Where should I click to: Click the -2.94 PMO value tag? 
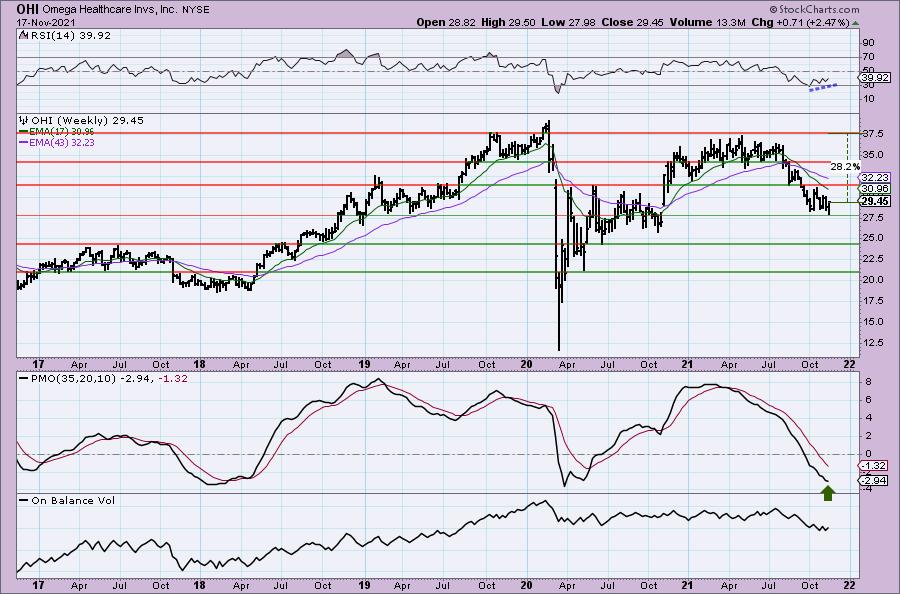pos(873,481)
